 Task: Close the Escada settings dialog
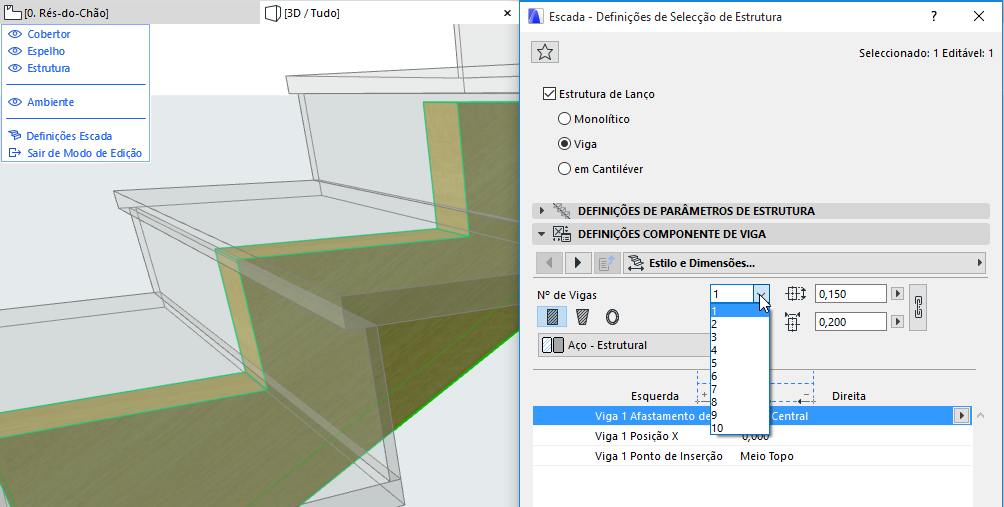tap(979, 17)
